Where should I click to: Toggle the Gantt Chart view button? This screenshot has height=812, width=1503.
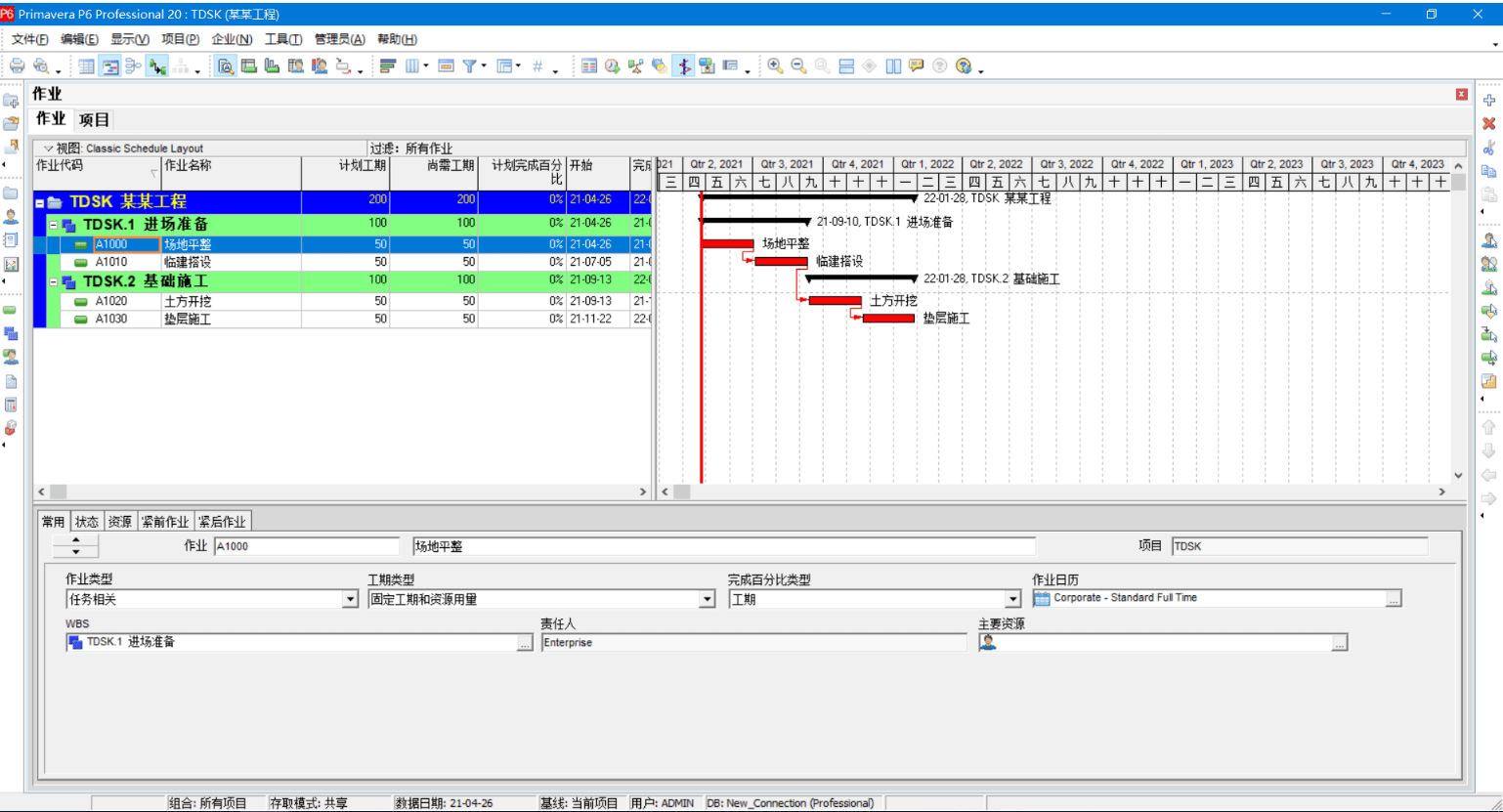click(x=110, y=66)
